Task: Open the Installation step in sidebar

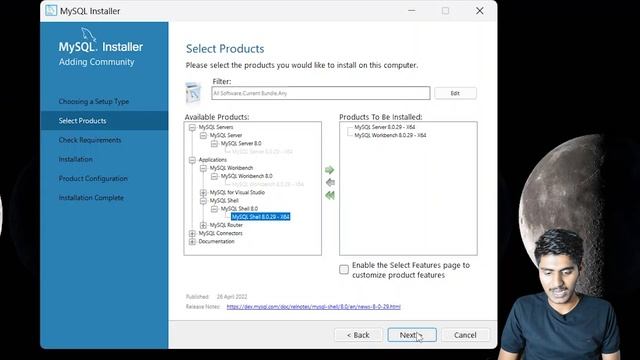Action: point(75,159)
